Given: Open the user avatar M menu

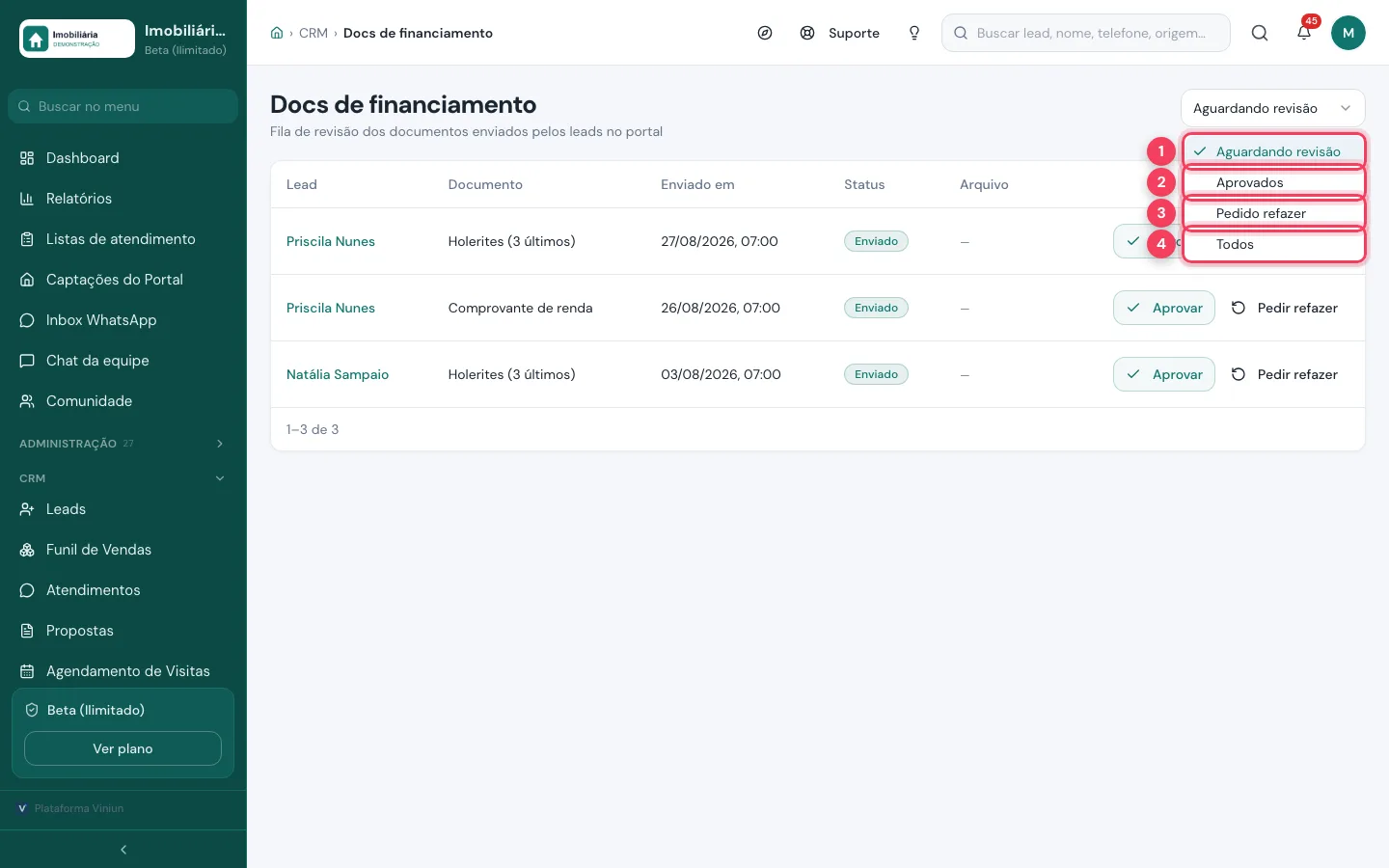Looking at the screenshot, I should 1348,33.
